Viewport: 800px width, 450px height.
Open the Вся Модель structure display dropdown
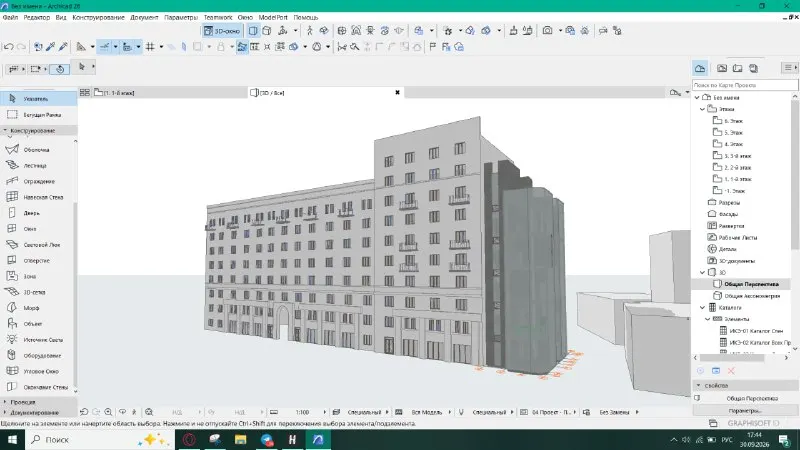432,412
